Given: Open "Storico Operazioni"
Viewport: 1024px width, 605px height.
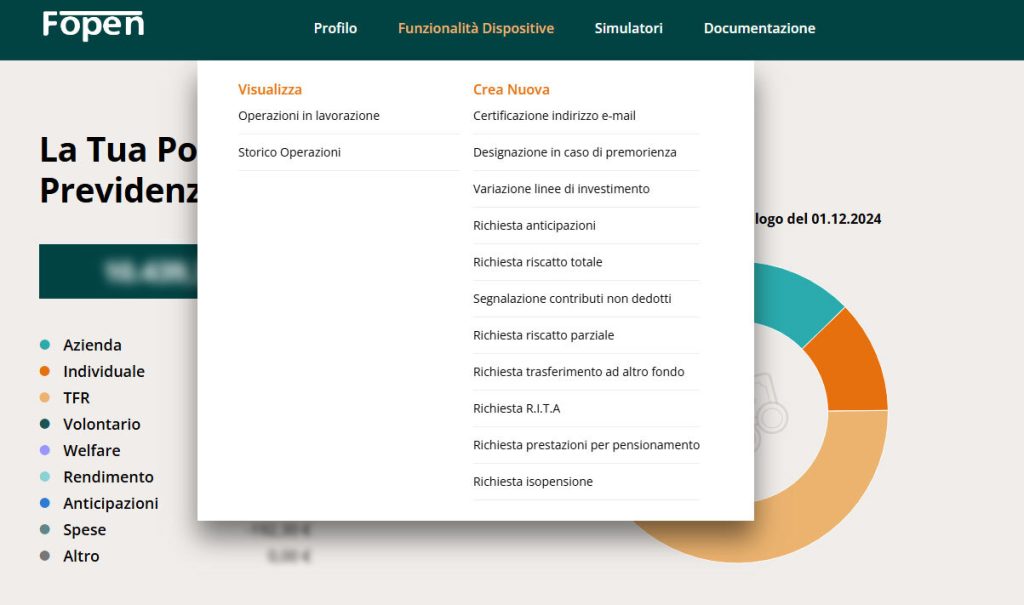Looking at the screenshot, I should pos(290,151).
